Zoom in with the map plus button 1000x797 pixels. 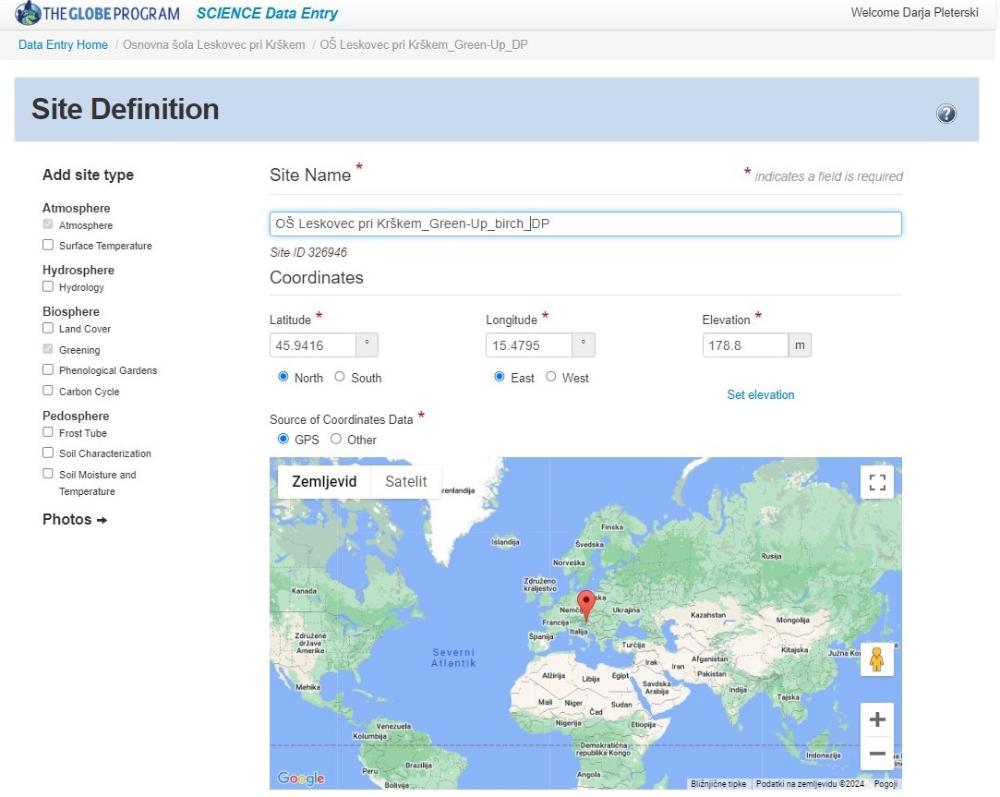pyautogui.click(x=876, y=719)
